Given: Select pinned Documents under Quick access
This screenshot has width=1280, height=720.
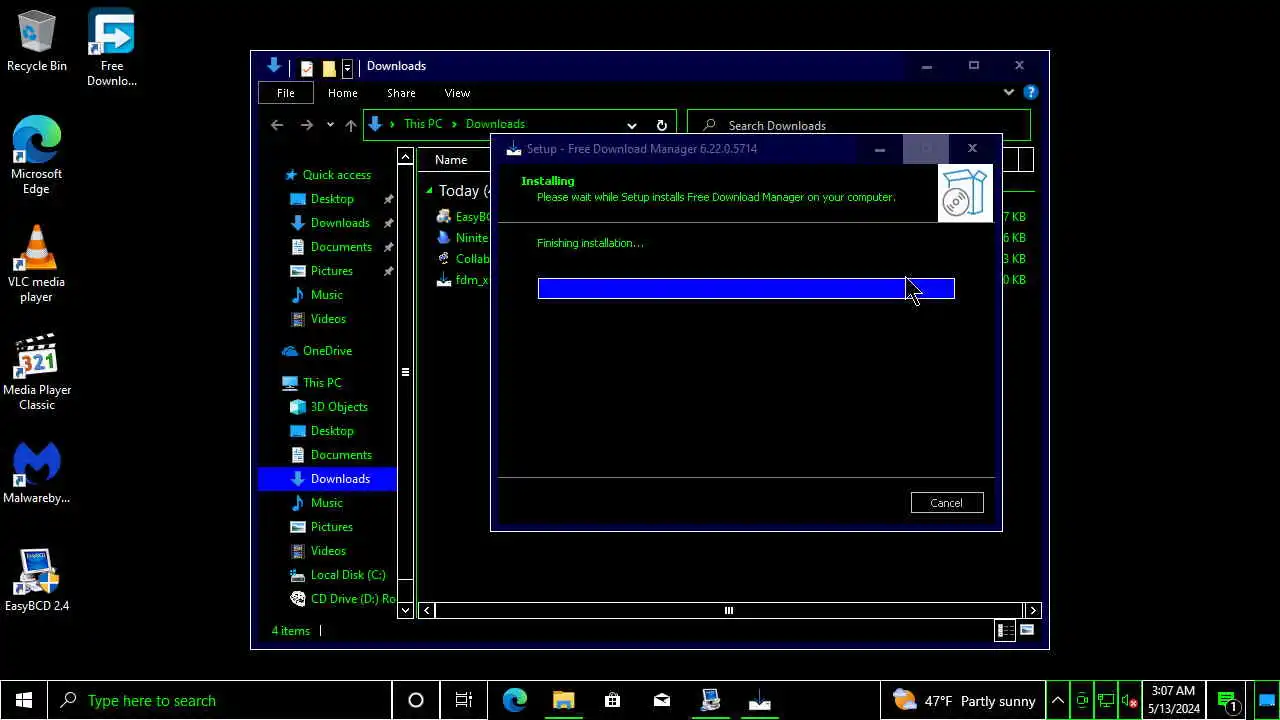Looking at the screenshot, I should (341, 247).
